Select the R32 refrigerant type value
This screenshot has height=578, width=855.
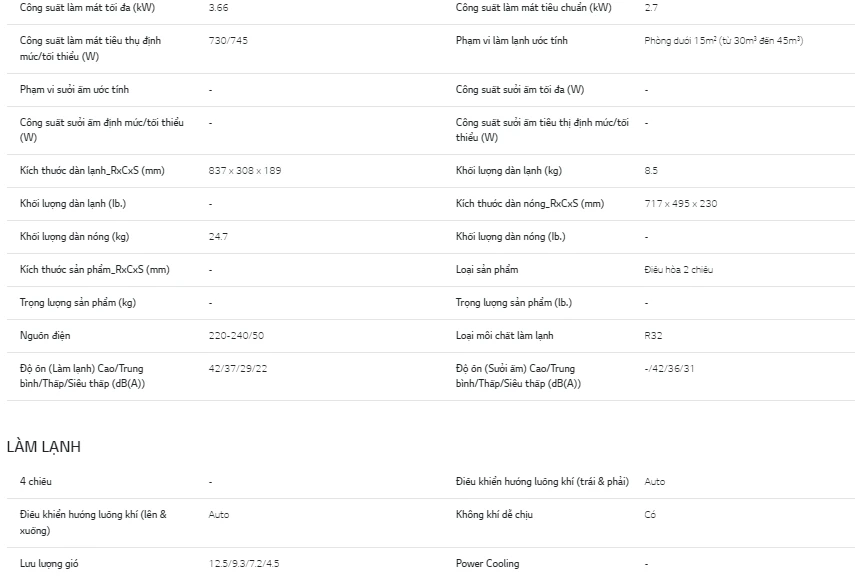point(654,336)
